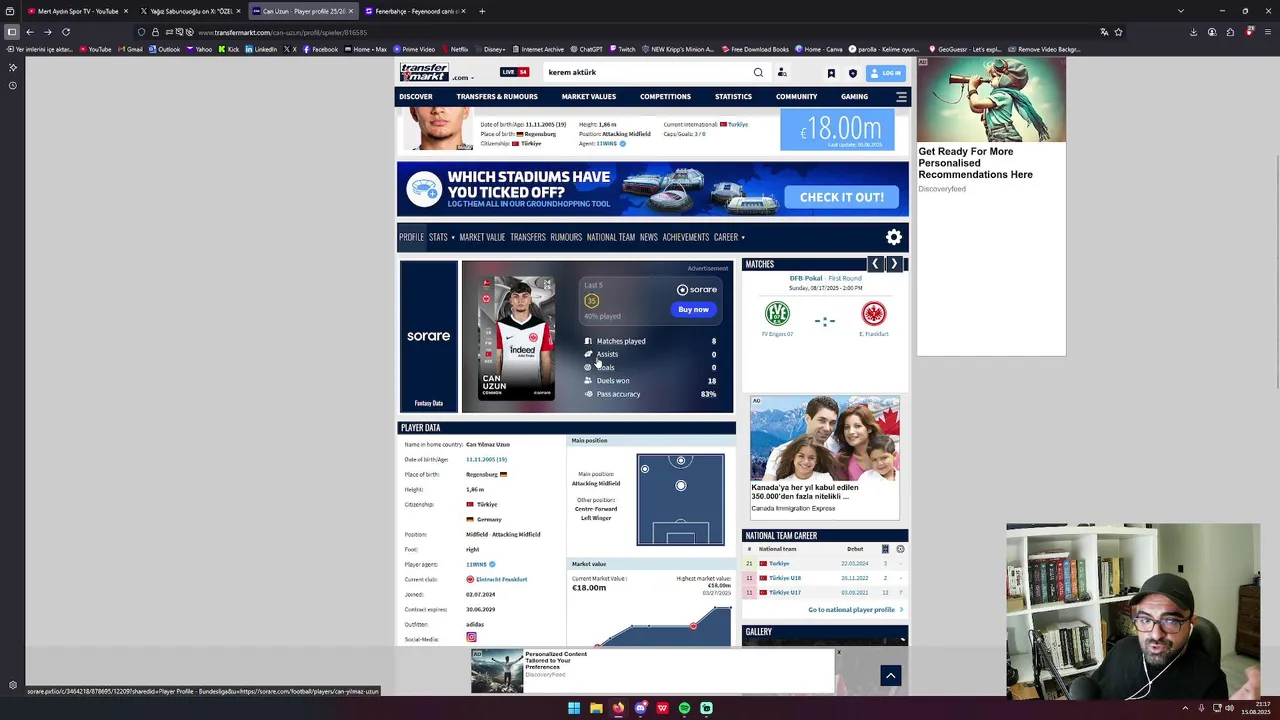The width and height of the screenshot is (1280, 720).
Task: Switch to Mert Aydın Spor TV YouTube tab
Action: point(76,11)
